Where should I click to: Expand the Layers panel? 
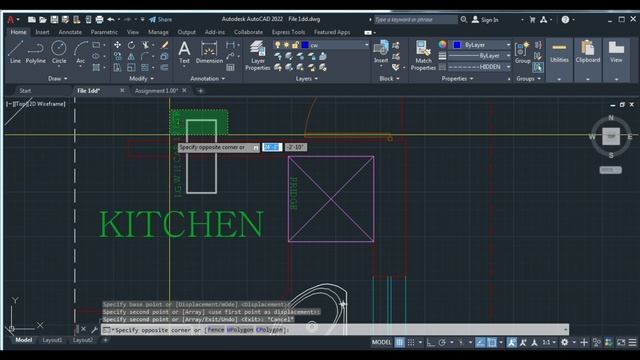point(307,78)
